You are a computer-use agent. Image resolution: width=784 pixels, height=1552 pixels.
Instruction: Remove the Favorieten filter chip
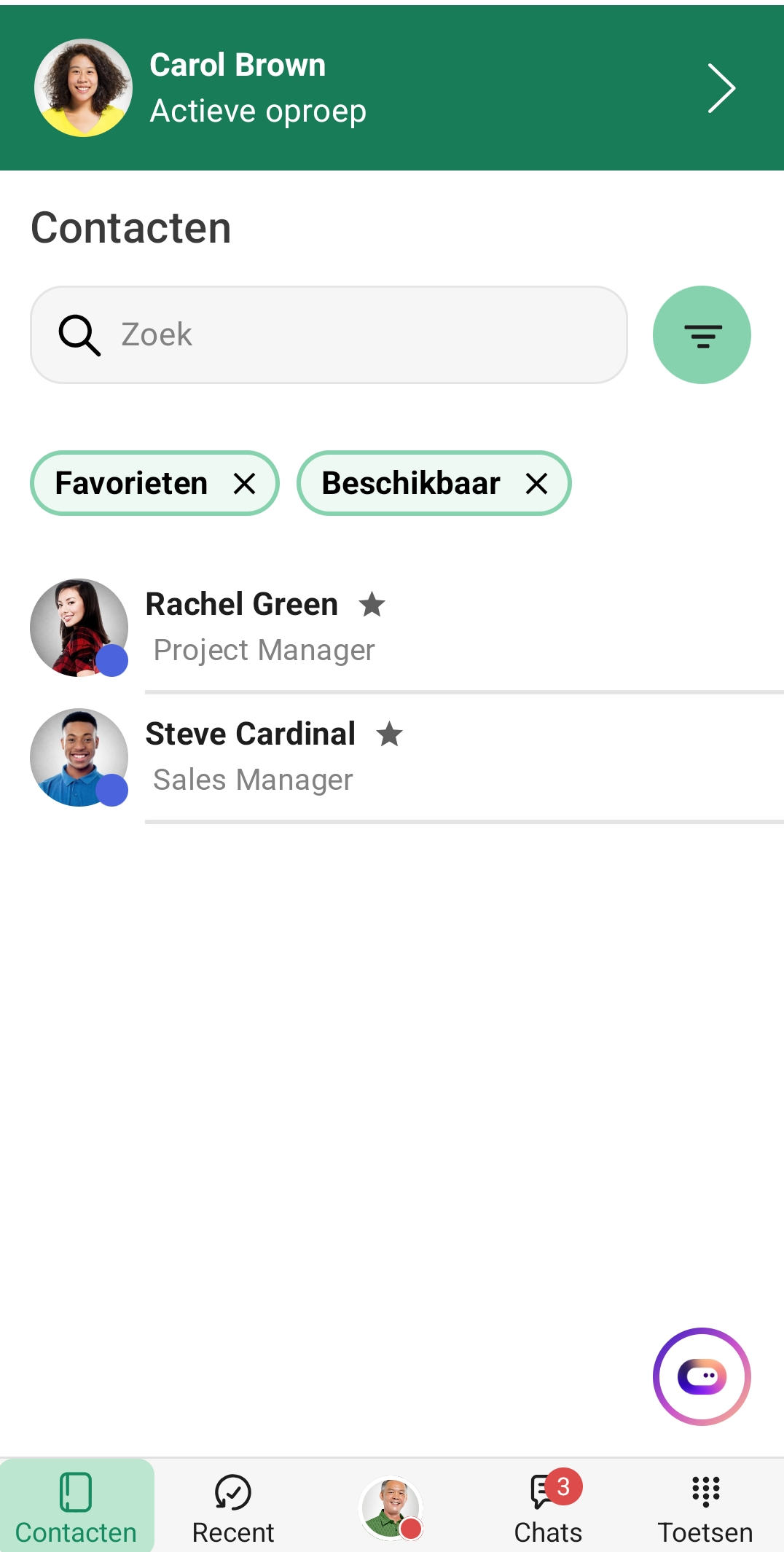[245, 483]
